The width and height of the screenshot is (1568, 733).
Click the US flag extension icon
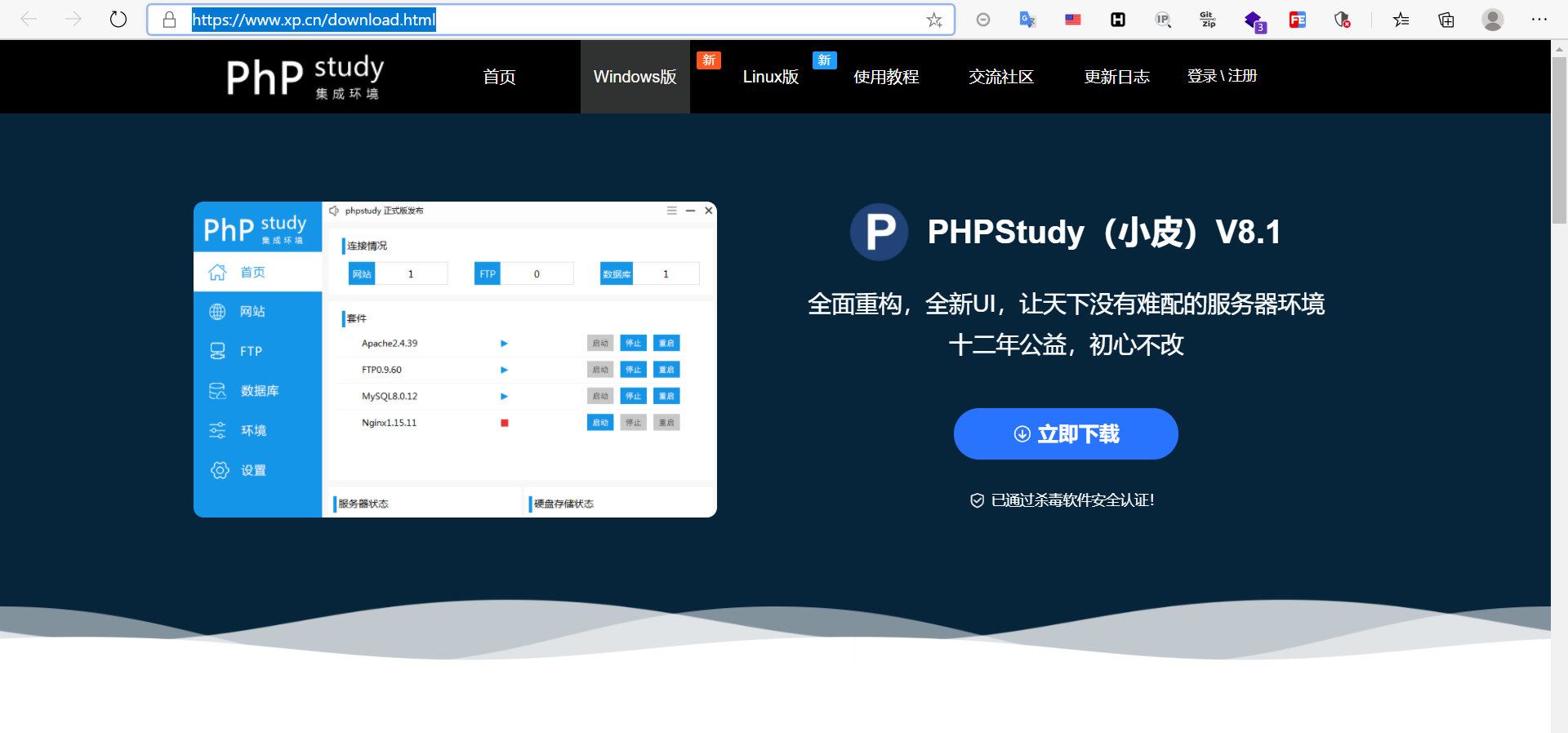(1073, 20)
